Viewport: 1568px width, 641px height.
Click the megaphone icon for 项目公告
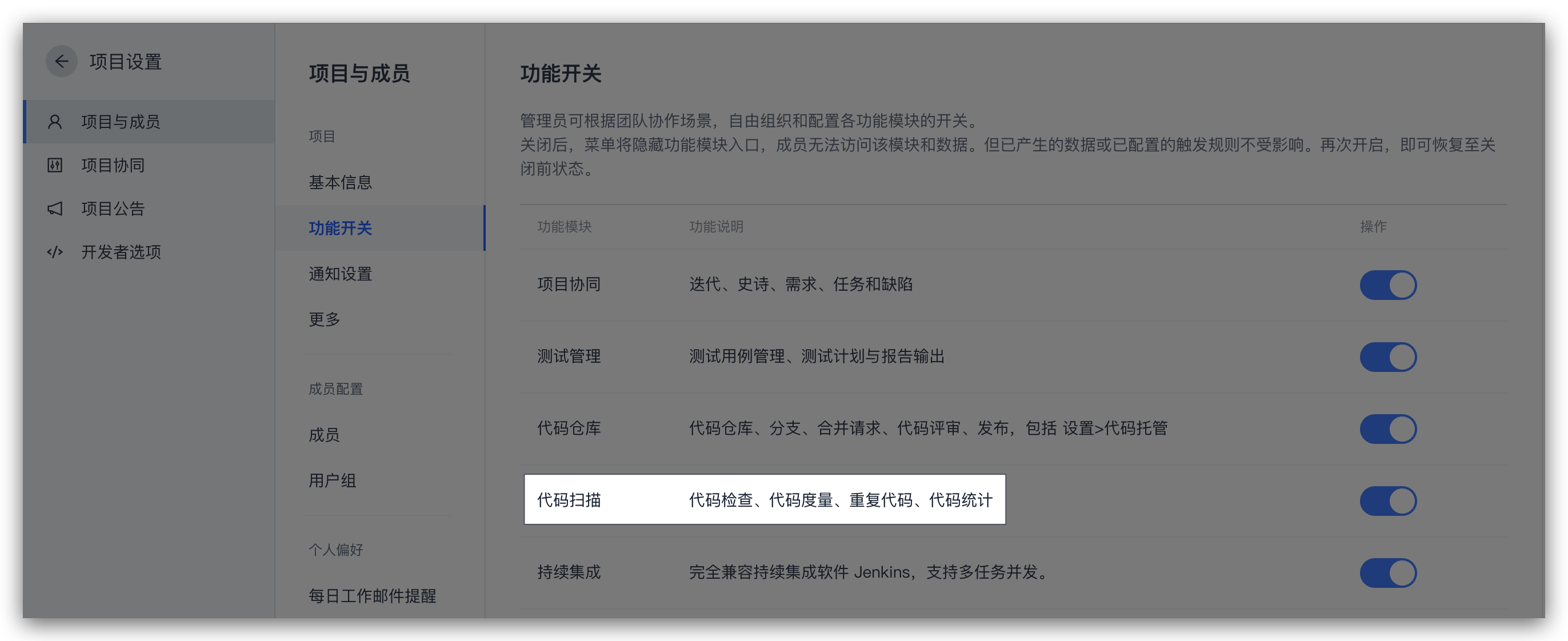[55, 209]
